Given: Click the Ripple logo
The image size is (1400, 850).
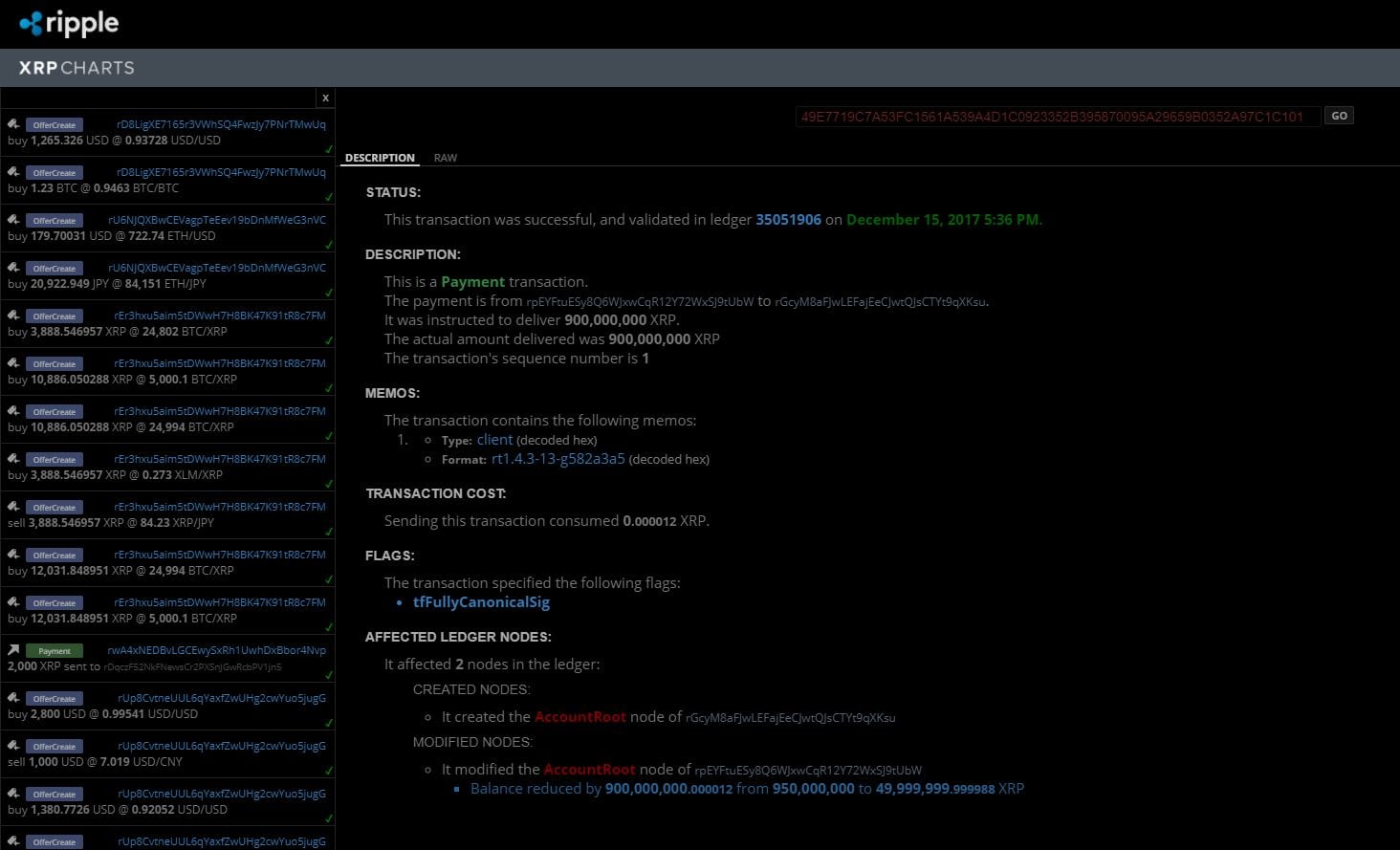Looking at the screenshot, I should pos(69,23).
